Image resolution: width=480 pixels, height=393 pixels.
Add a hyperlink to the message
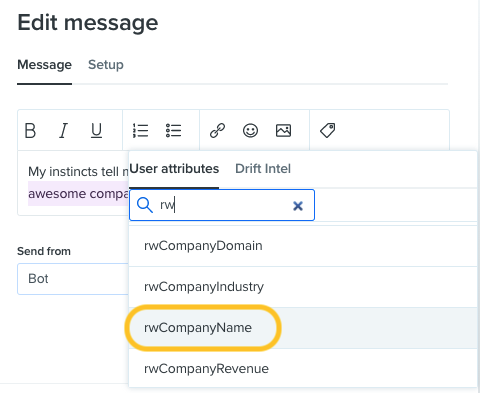pos(217,130)
